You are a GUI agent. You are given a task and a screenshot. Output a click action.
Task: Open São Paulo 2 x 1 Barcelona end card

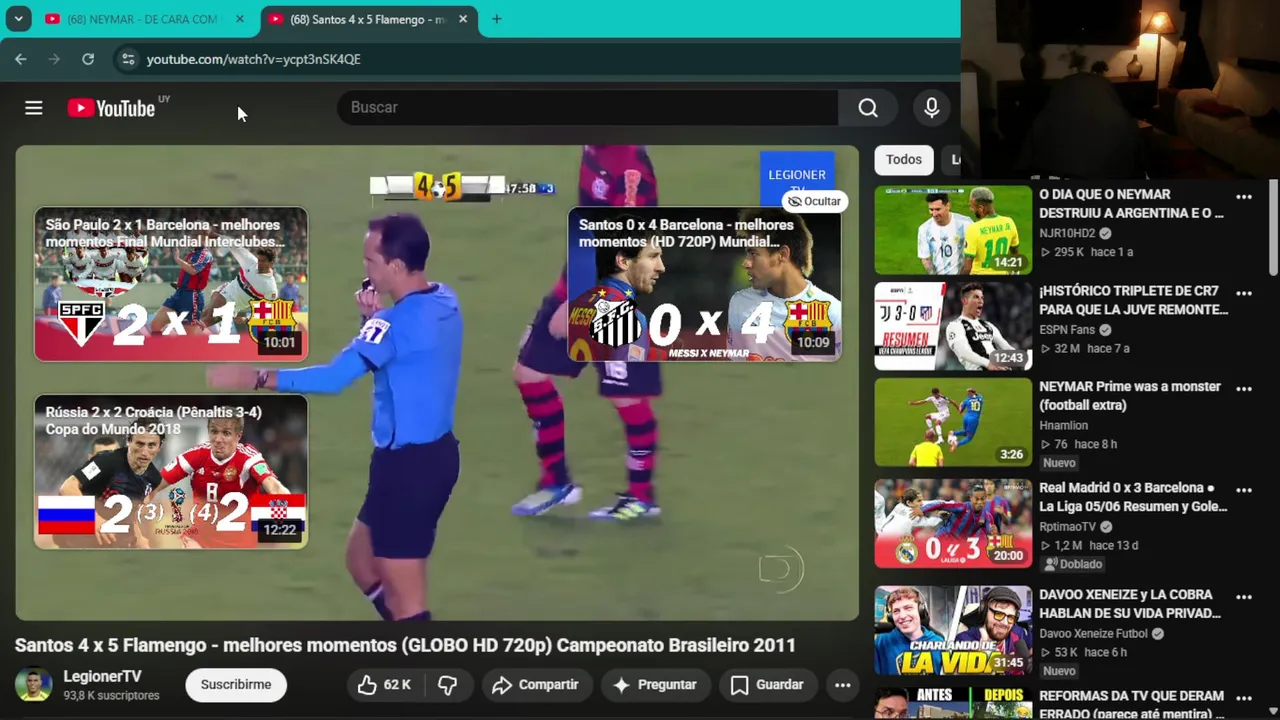point(171,284)
